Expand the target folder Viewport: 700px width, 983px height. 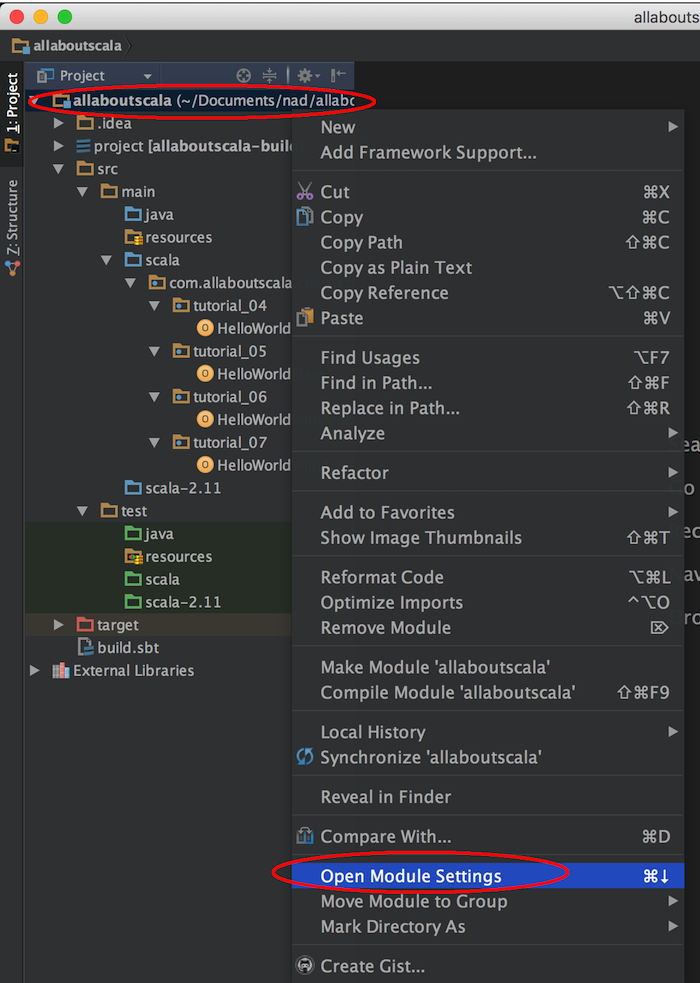pos(59,624)
